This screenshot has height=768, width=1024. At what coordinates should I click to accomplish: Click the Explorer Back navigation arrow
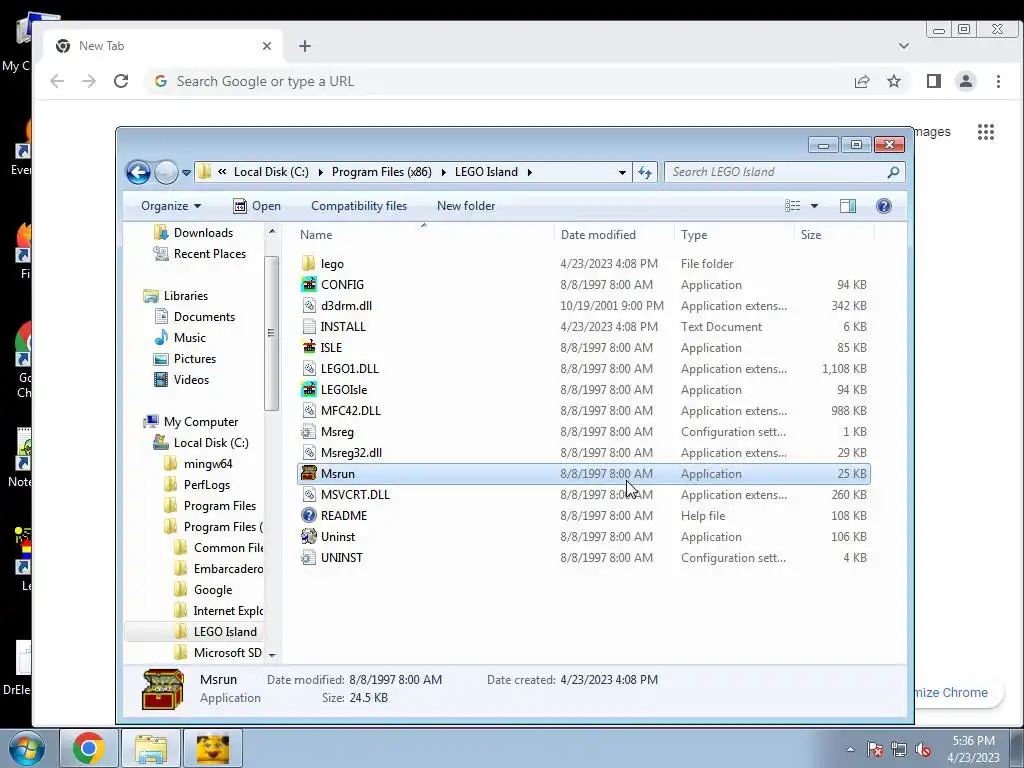pyautogui.click(x=138, y=172)
